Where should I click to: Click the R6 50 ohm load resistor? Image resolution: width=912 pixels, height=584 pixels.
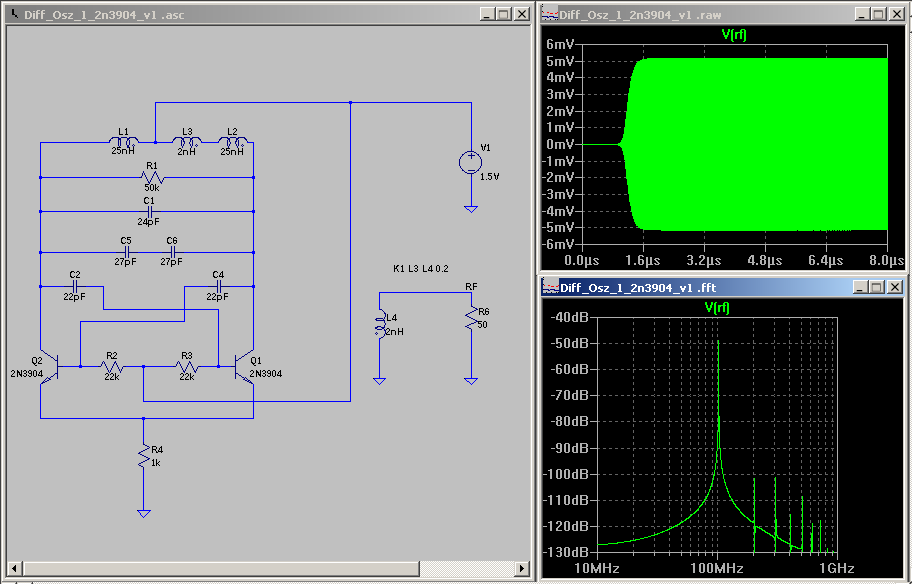tap(470, 319)
